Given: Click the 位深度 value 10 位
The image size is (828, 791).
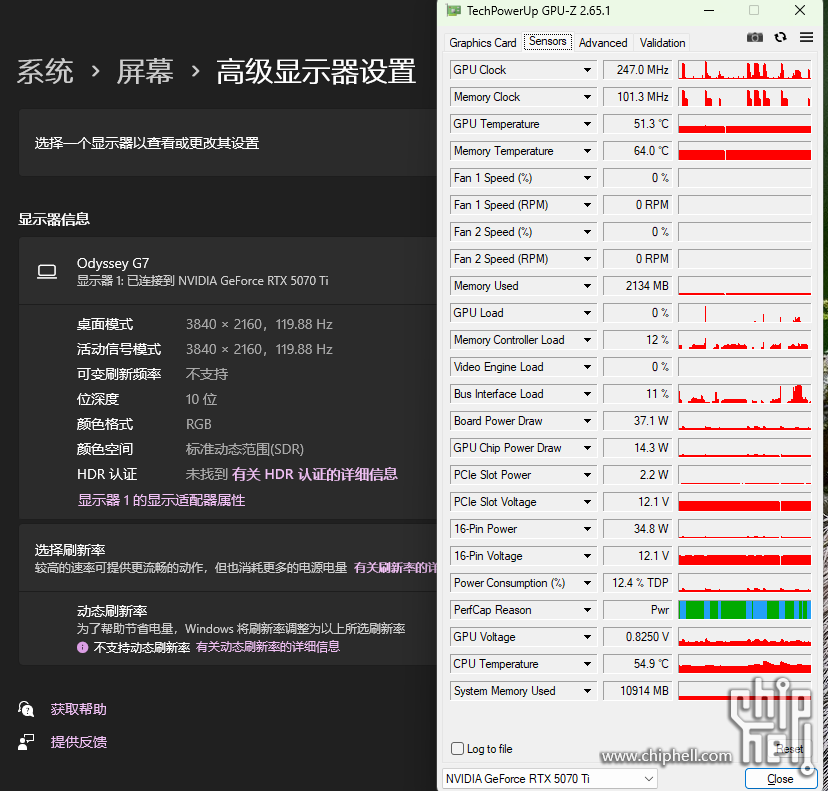Looking at the screenshot, I should tap(201, 399).
